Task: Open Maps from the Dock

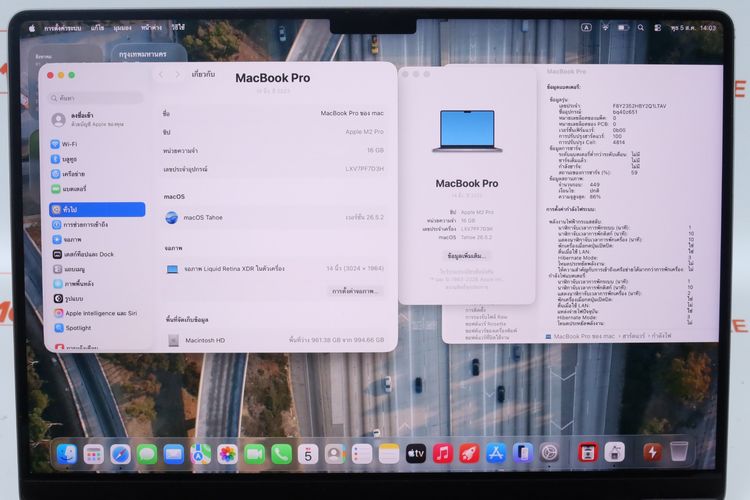Action: (x=201, y=454)
